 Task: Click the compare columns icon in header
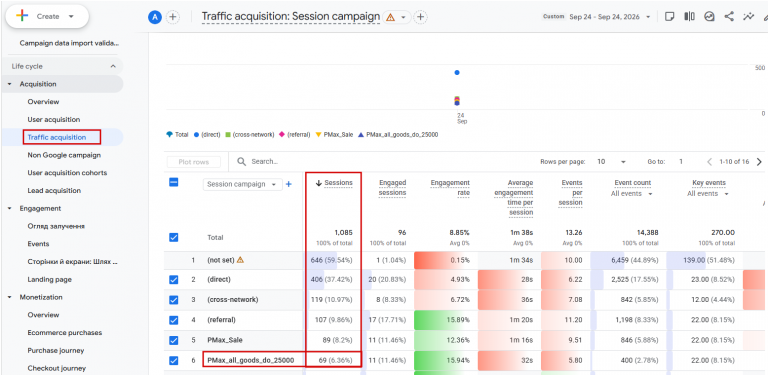click(689, 17)
